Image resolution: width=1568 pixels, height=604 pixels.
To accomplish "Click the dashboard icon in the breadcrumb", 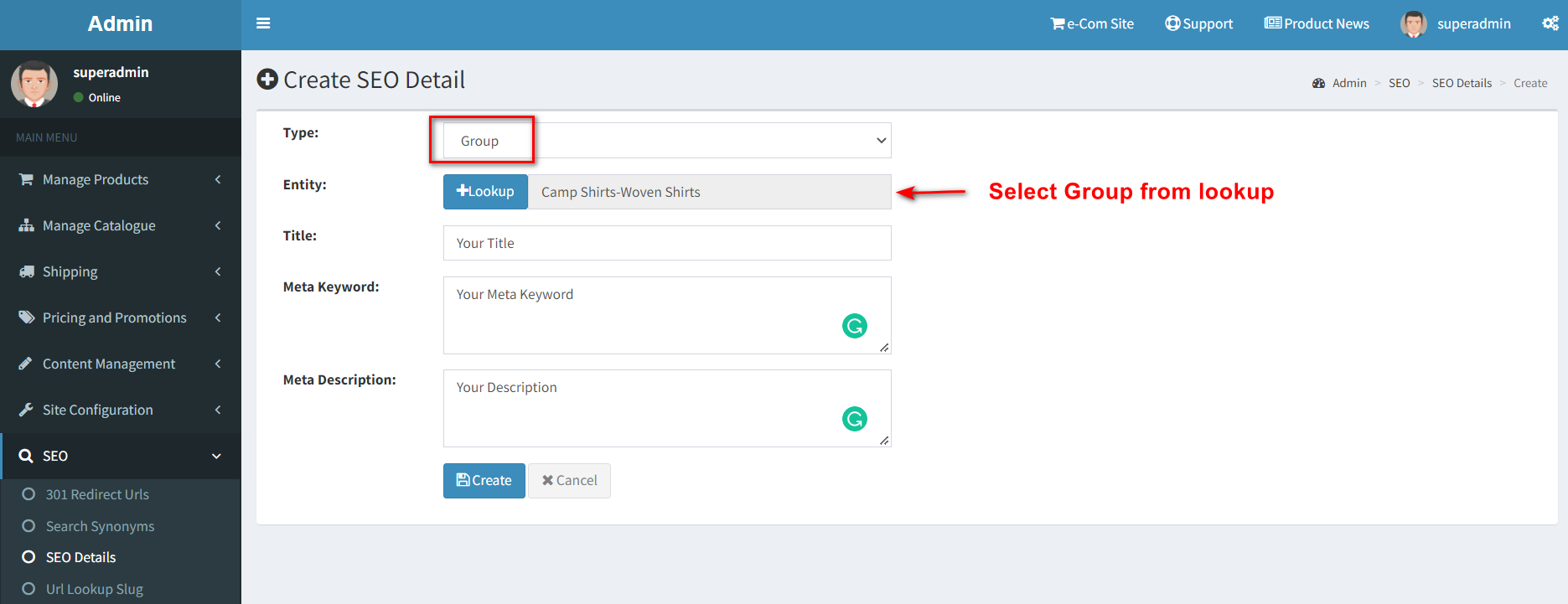I will coord(1319,83).
